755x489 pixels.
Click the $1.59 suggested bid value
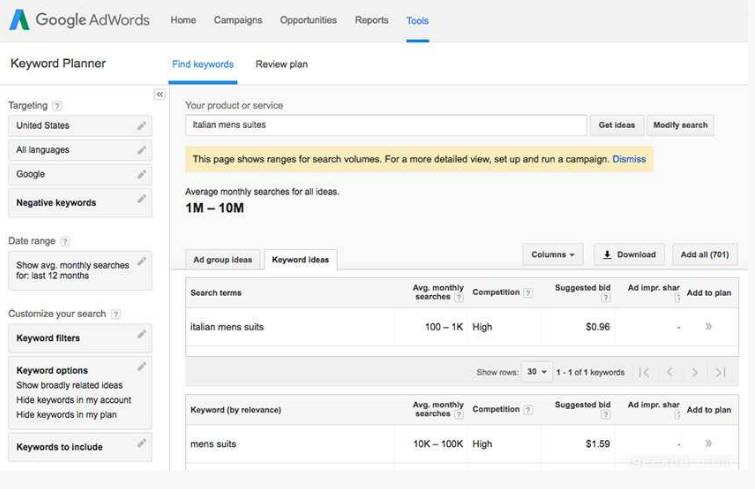pyautogui.click(x=598, y=444)
